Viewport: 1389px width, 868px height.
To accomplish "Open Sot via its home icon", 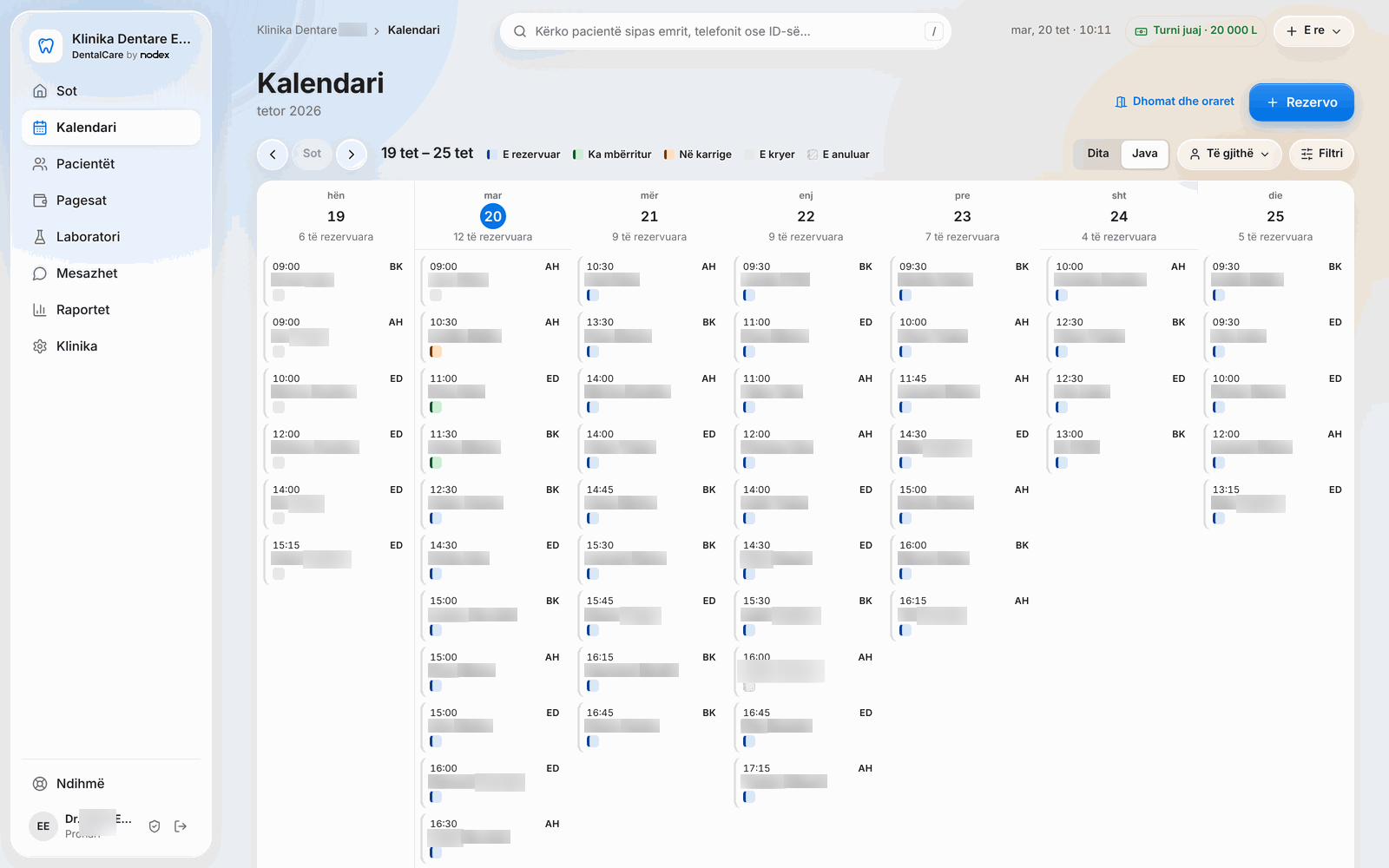I will coord(40,91).
